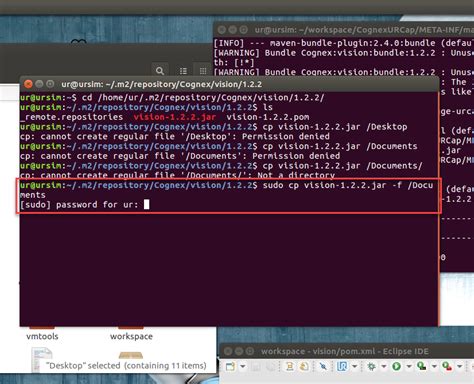Minimize the Eclipse IDE window
The height and width of the screenshot is (384, 474).
(239, 351)
